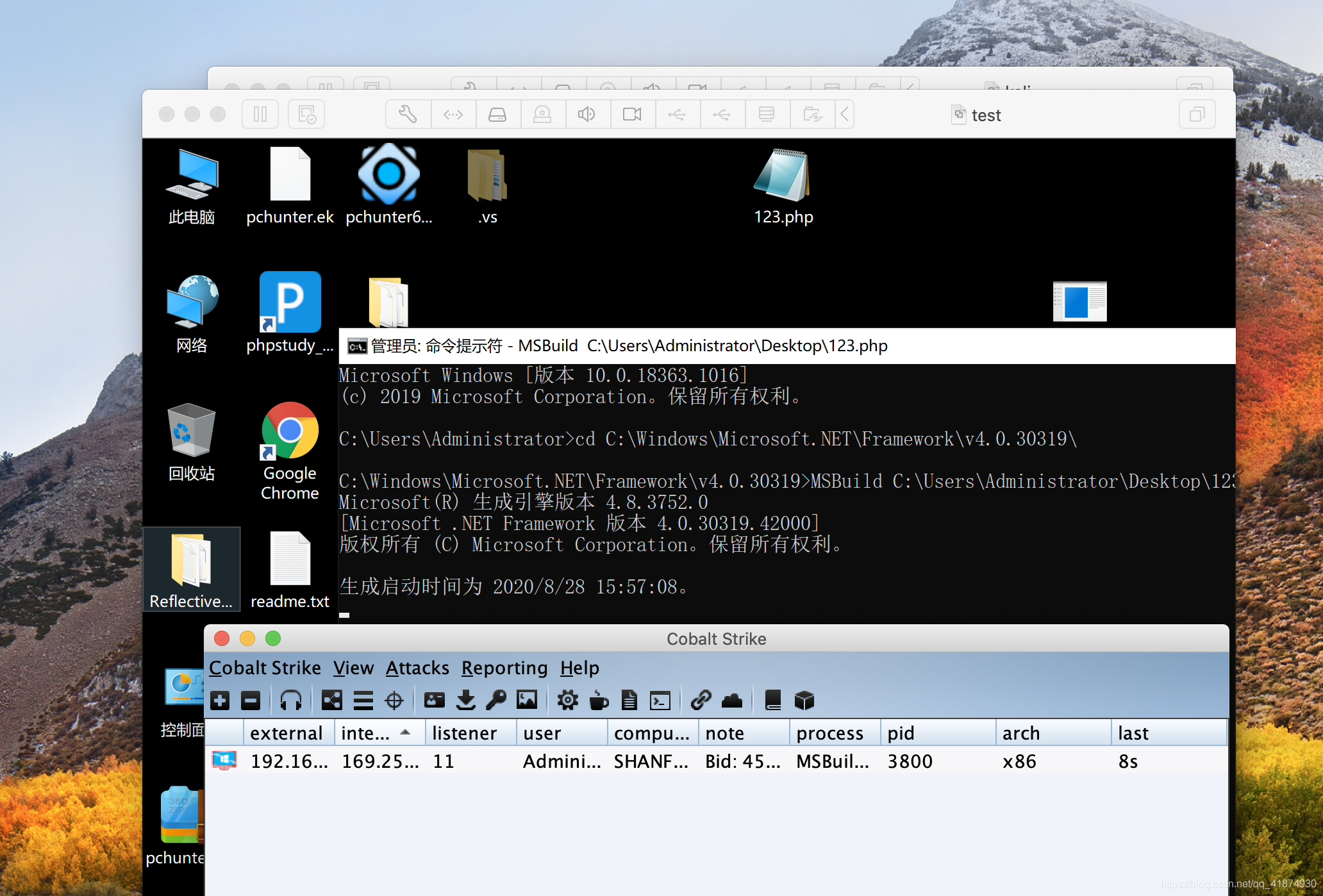Click the external IP column header to sort
This screenshot has height=896, width=1323.
[285, 734]
